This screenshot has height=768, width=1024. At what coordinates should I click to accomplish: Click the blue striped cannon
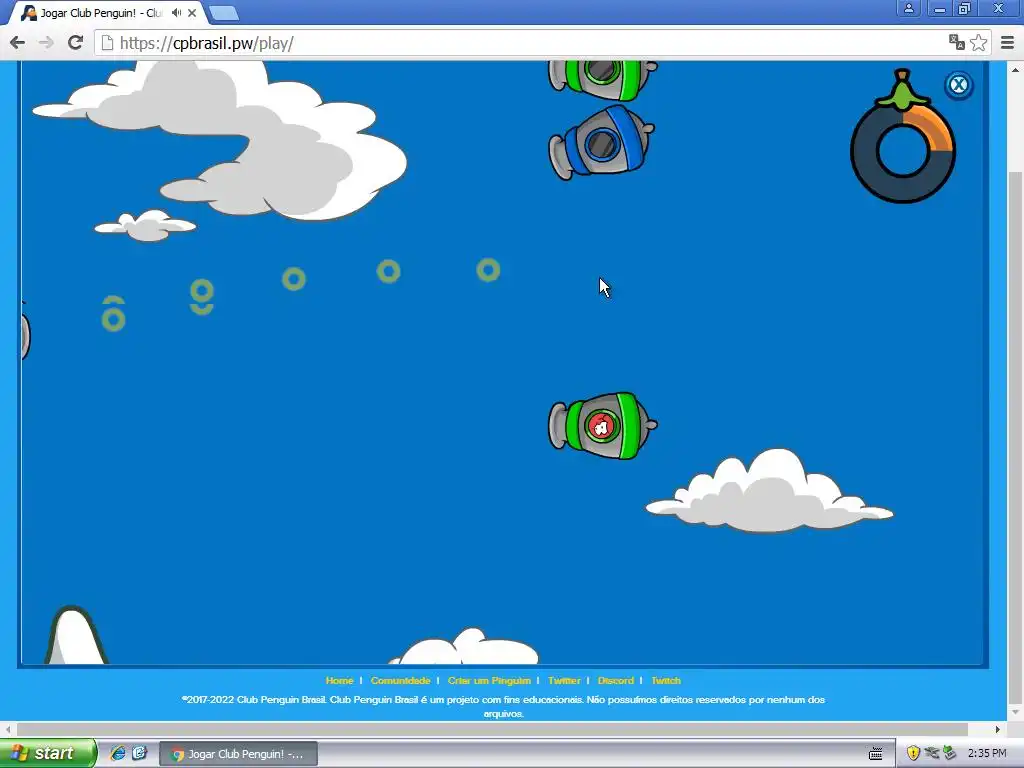pyautogui.click(x=601, y=142)
